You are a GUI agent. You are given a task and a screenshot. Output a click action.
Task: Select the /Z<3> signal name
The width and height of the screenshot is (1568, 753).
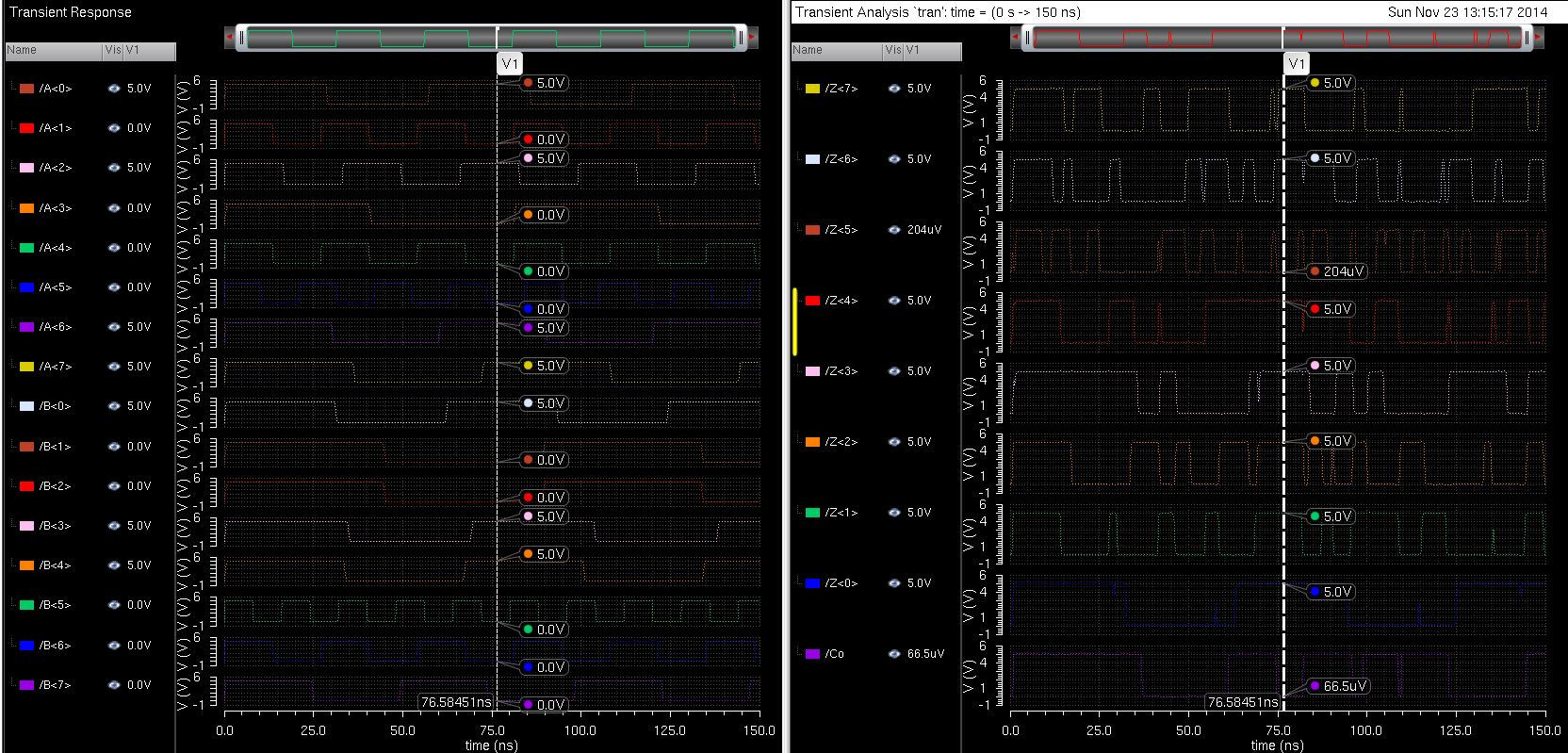841,370
